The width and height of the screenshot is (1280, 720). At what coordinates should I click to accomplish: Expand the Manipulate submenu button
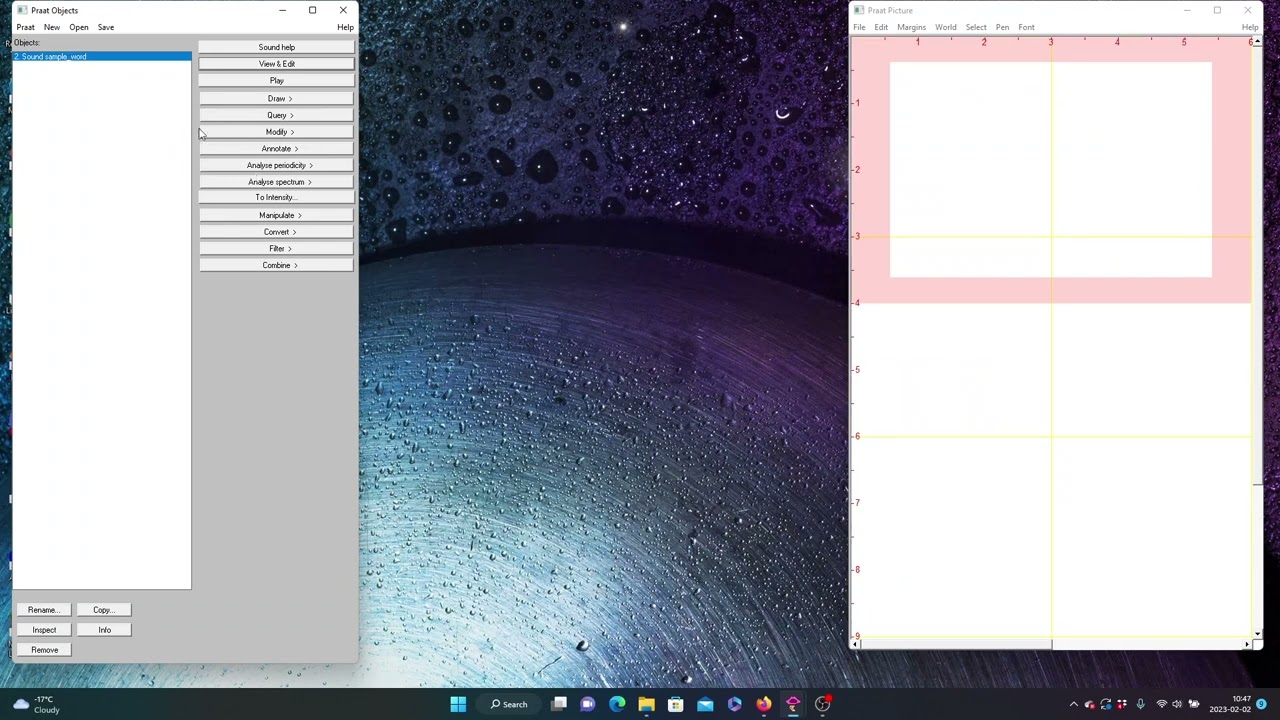pyautogui.click(x=276, y=215)
